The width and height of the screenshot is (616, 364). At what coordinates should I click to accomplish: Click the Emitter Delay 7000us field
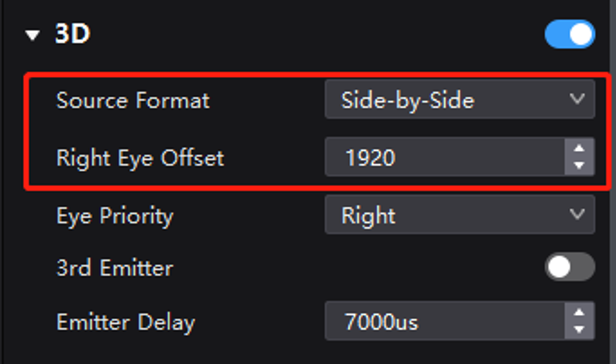[x=445, y=321]
